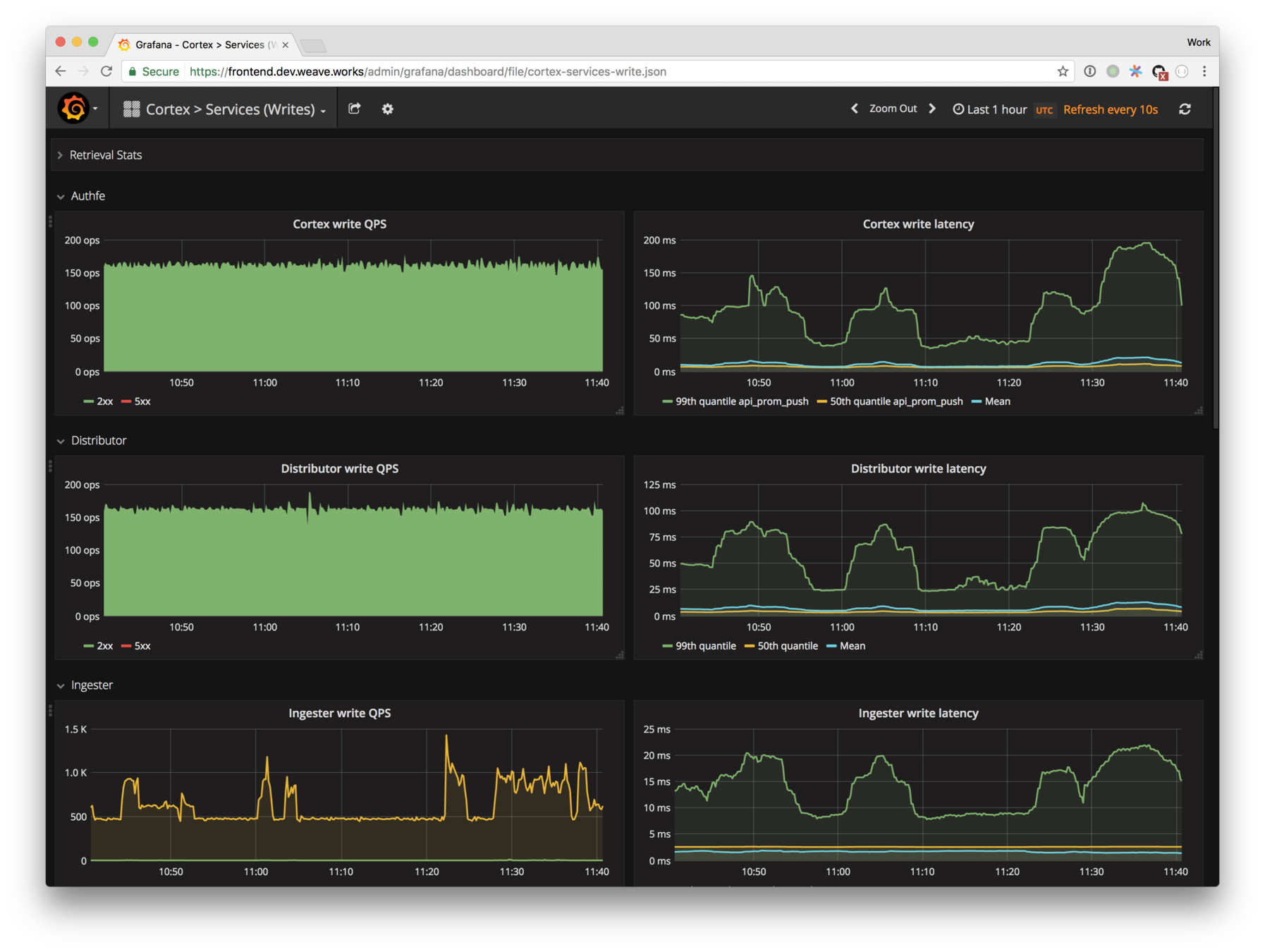Click Refresh every 10s setting
This screenshot has width=1265, height=952.
[x=1111, y=109]
